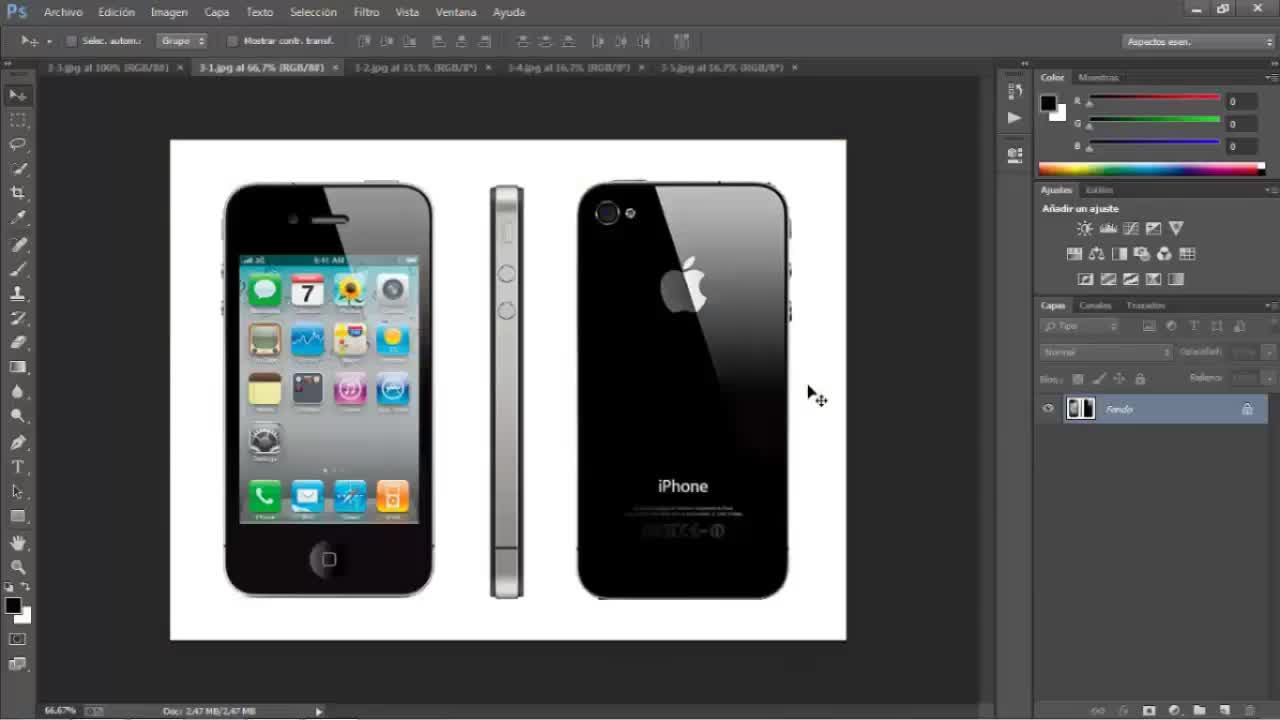Toggle lock all padlock option
This screenshot has height=720, width=1280.
[x=1140, y=379]
